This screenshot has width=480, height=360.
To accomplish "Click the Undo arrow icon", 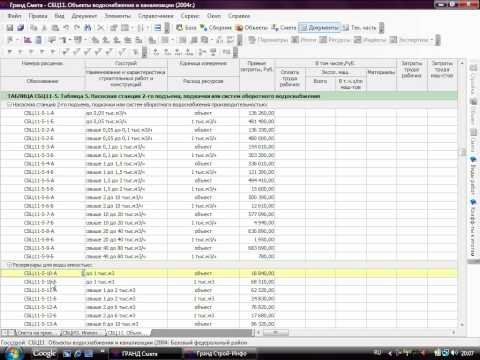I will click(x=66, y=28).
